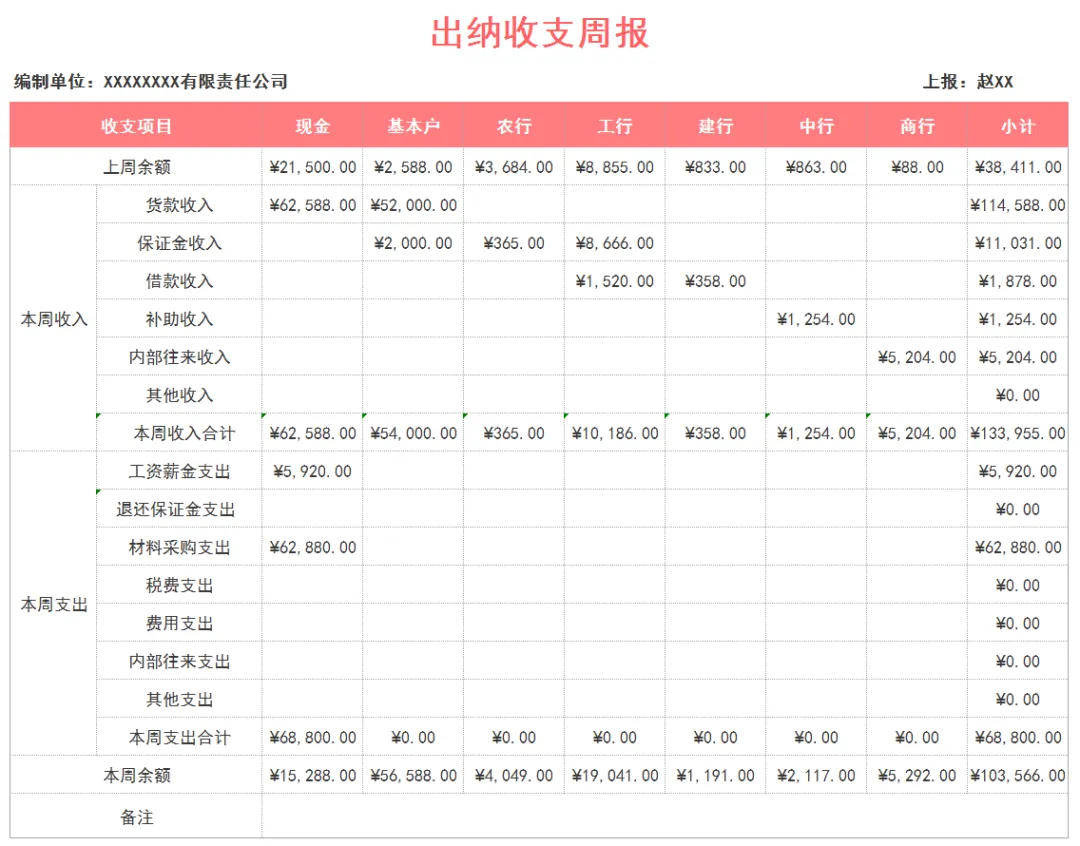Select the 中行 column header
Screen dimensions: 1080x846
tap(816, 125)
